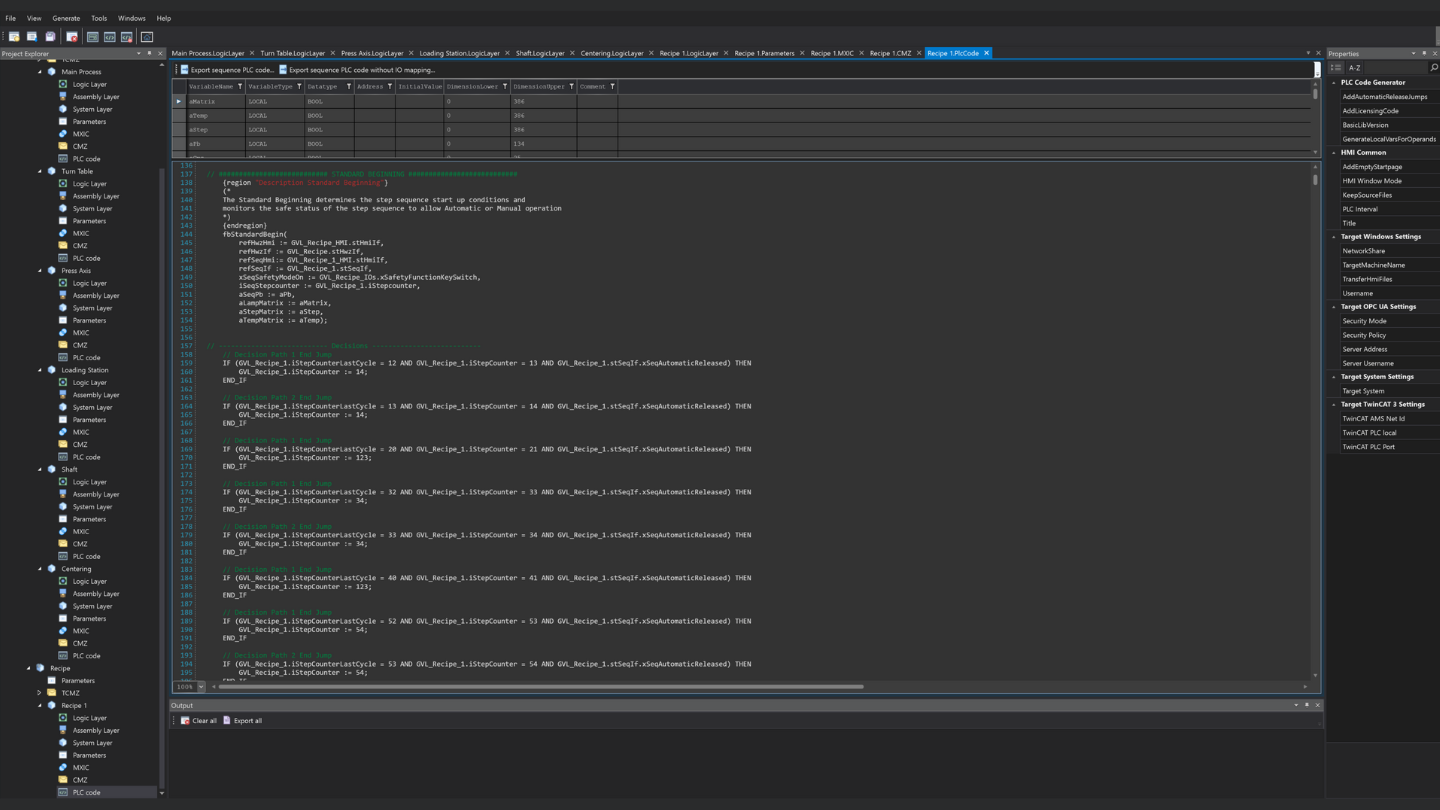Click the open project toolbar icon

(x=32, y=37)
